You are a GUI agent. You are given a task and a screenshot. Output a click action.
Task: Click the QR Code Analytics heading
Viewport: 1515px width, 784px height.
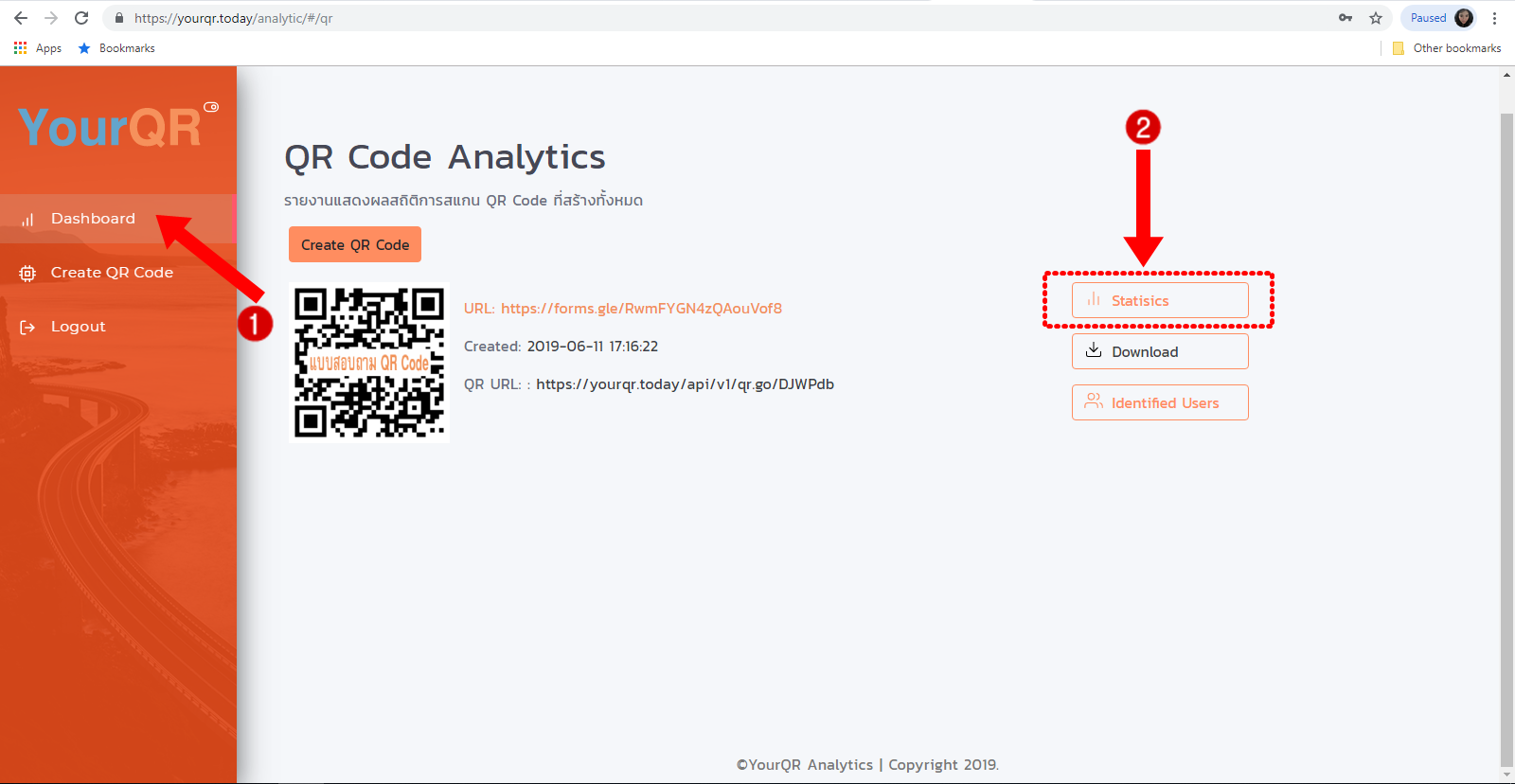445,157
